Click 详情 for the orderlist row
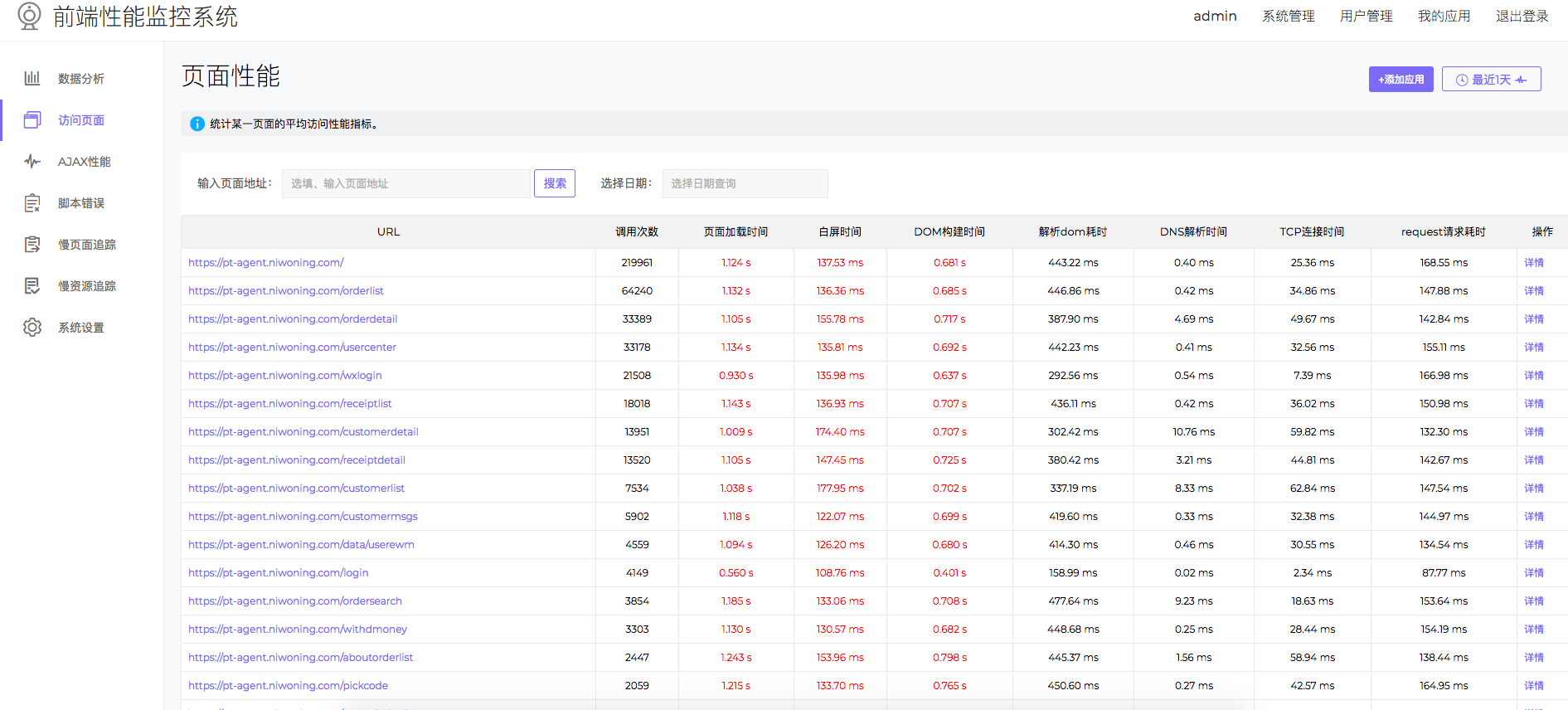 (x=1533, y=290)
